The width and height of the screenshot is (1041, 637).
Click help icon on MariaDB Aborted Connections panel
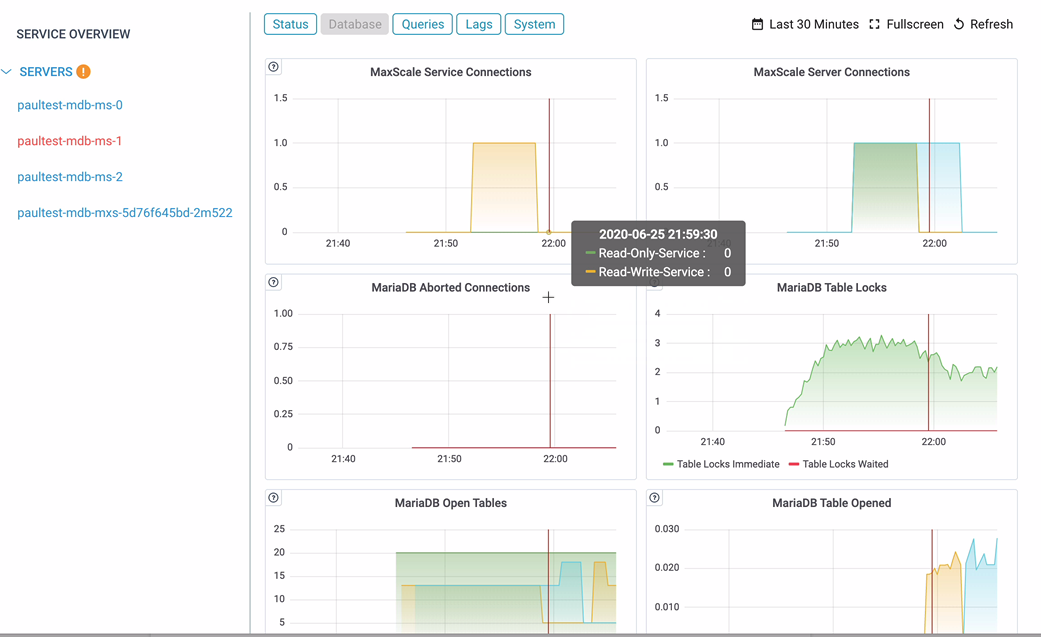274,283
